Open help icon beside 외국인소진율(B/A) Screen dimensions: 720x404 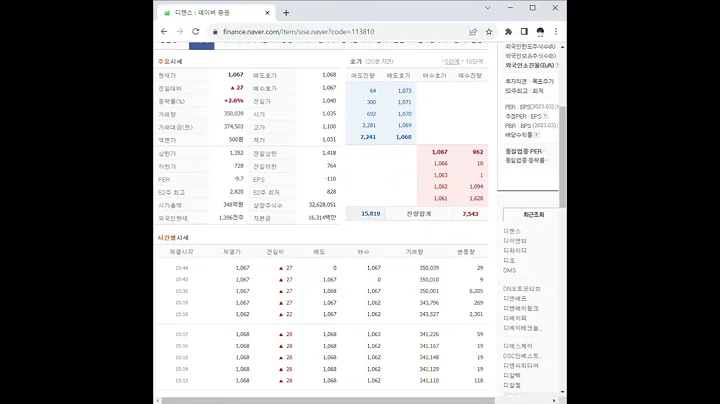click(557, 65)
